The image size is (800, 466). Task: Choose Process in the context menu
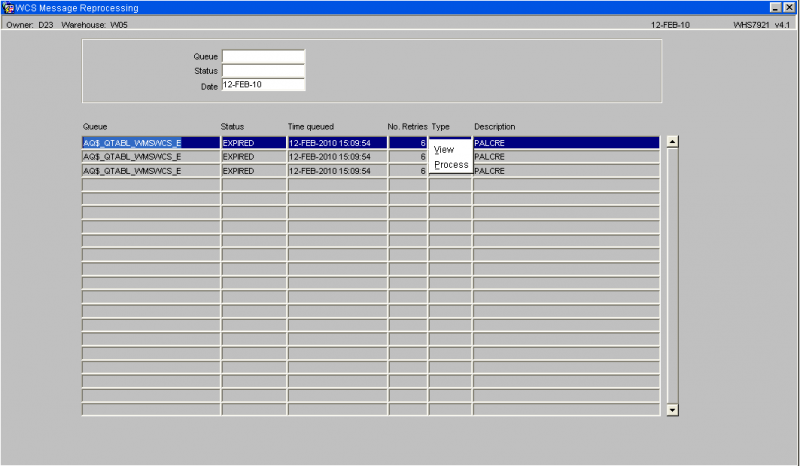451,165
